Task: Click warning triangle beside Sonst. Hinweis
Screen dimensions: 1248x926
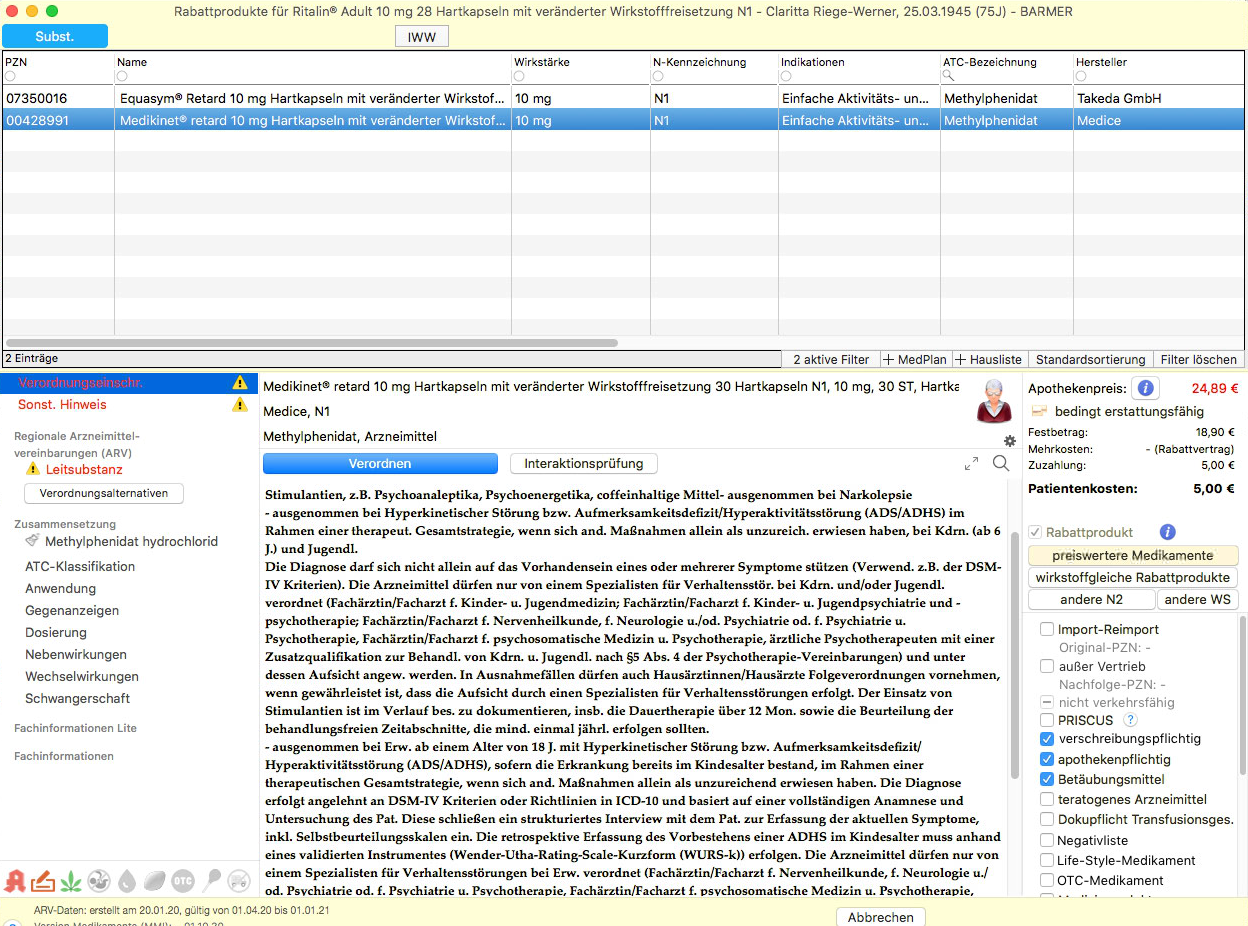Action: point(240,405)
